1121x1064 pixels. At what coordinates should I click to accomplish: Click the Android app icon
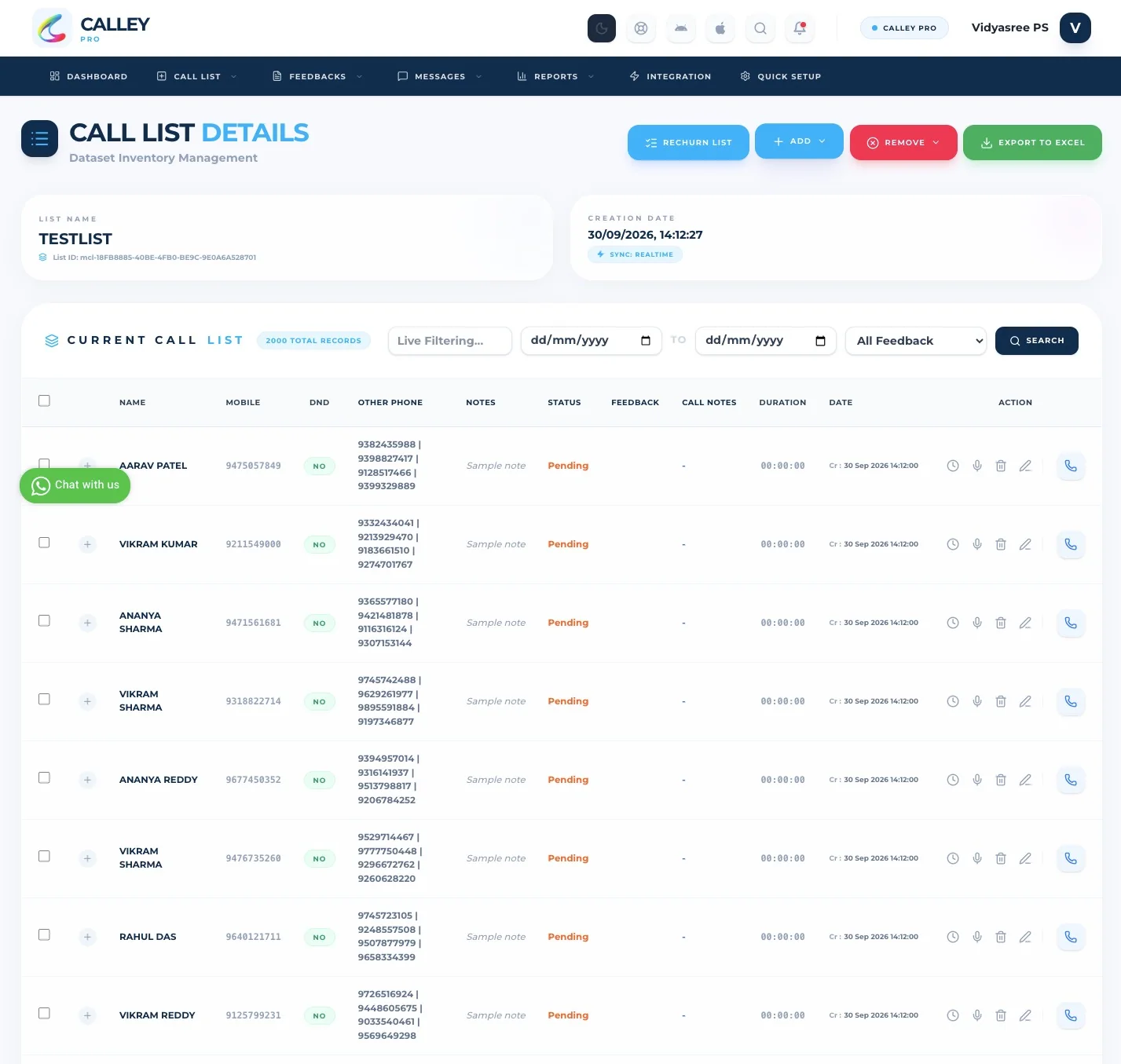tap(681, 28)
